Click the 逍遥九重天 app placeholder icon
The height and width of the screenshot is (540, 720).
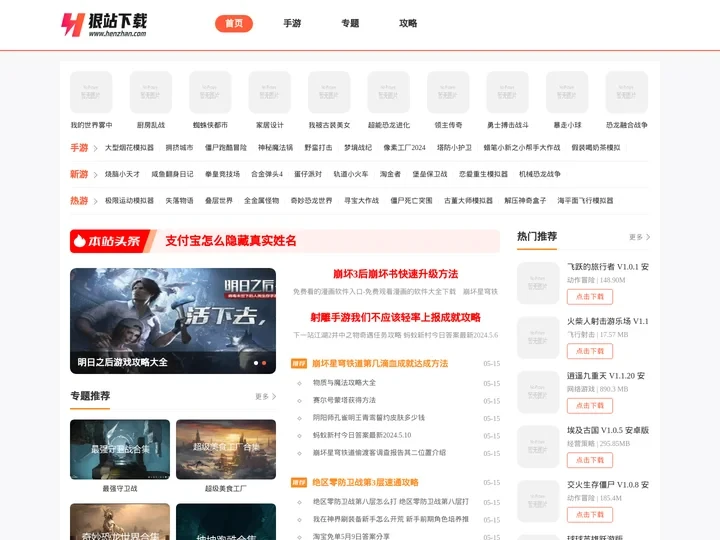(538, 392)
